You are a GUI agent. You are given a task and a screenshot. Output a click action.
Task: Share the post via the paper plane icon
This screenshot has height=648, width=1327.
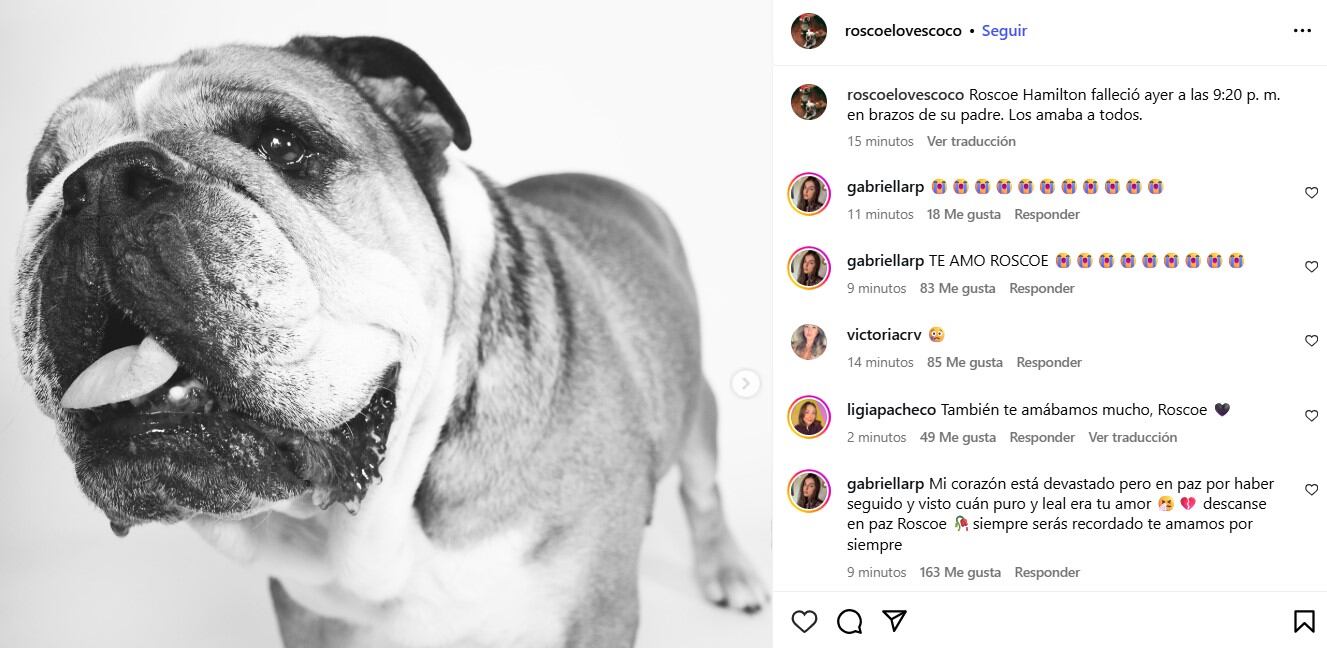pyautogui.click(x=894, y=621)
